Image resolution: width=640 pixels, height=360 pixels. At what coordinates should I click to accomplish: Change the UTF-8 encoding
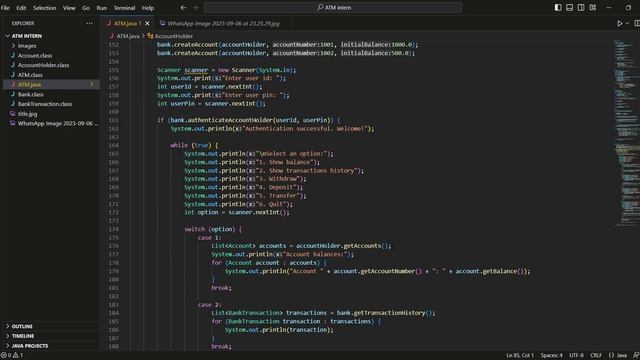(x=576, y=355)
